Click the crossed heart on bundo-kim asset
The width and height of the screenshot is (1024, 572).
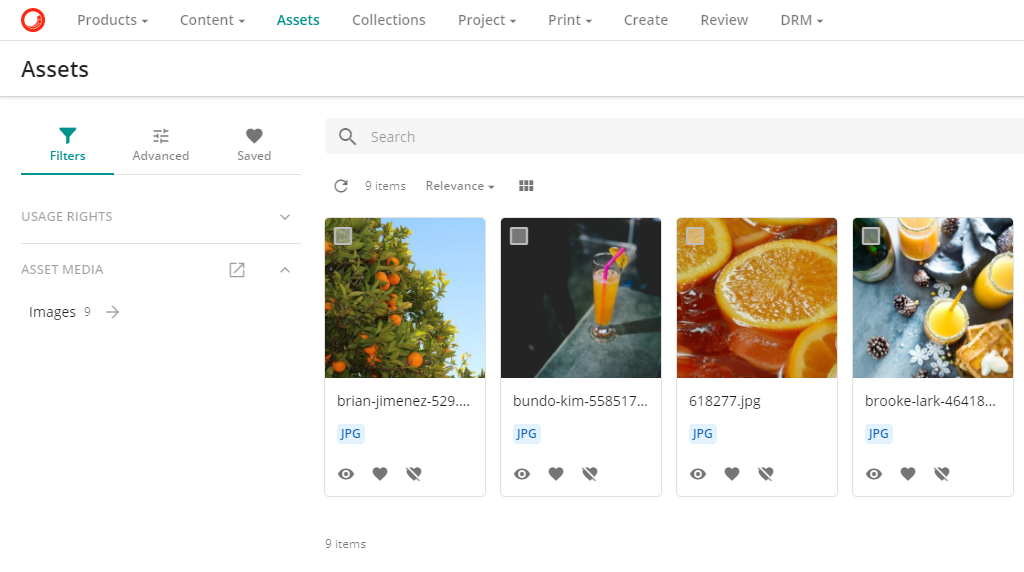(x=590, y=474)
